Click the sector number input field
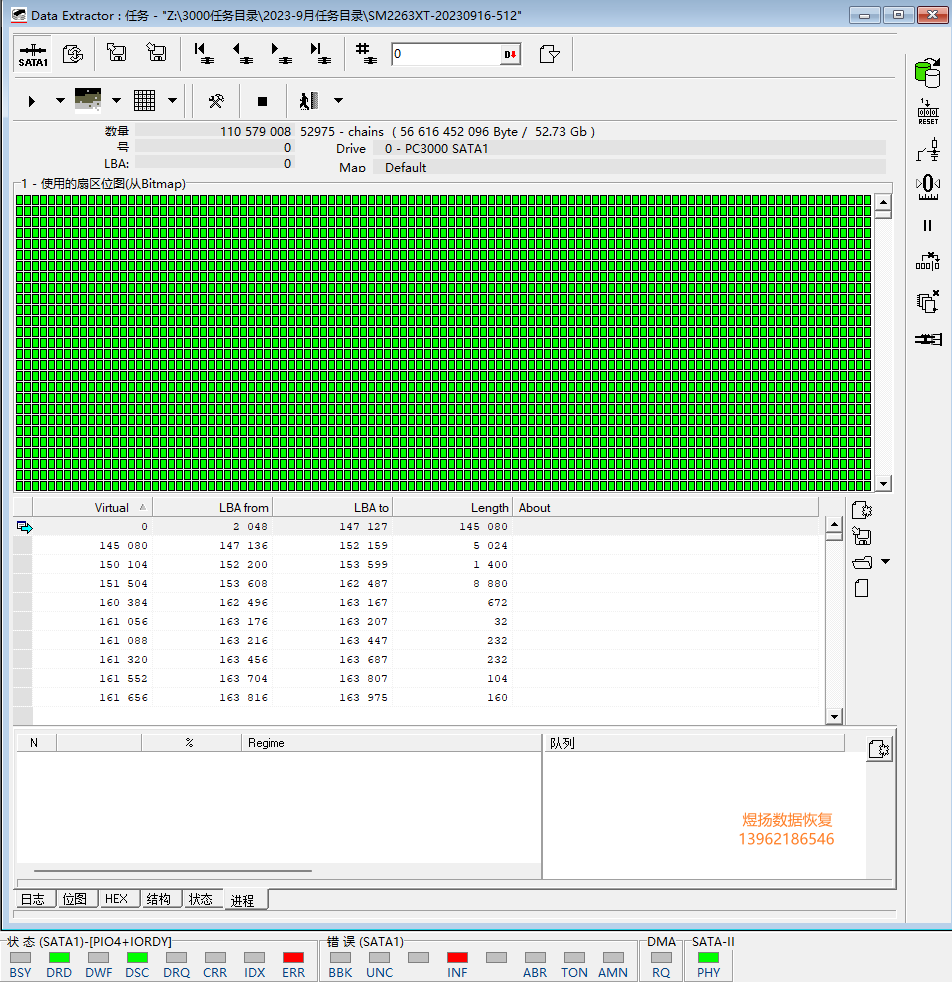The image size is (952, 982). coord(447,54)
